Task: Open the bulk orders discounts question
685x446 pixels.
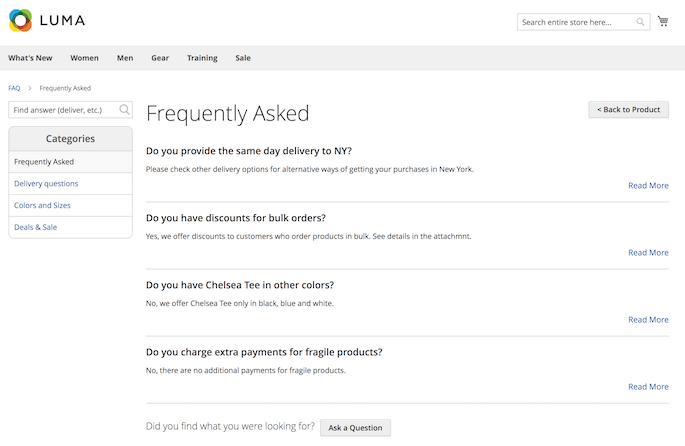Action: point(236,218)
